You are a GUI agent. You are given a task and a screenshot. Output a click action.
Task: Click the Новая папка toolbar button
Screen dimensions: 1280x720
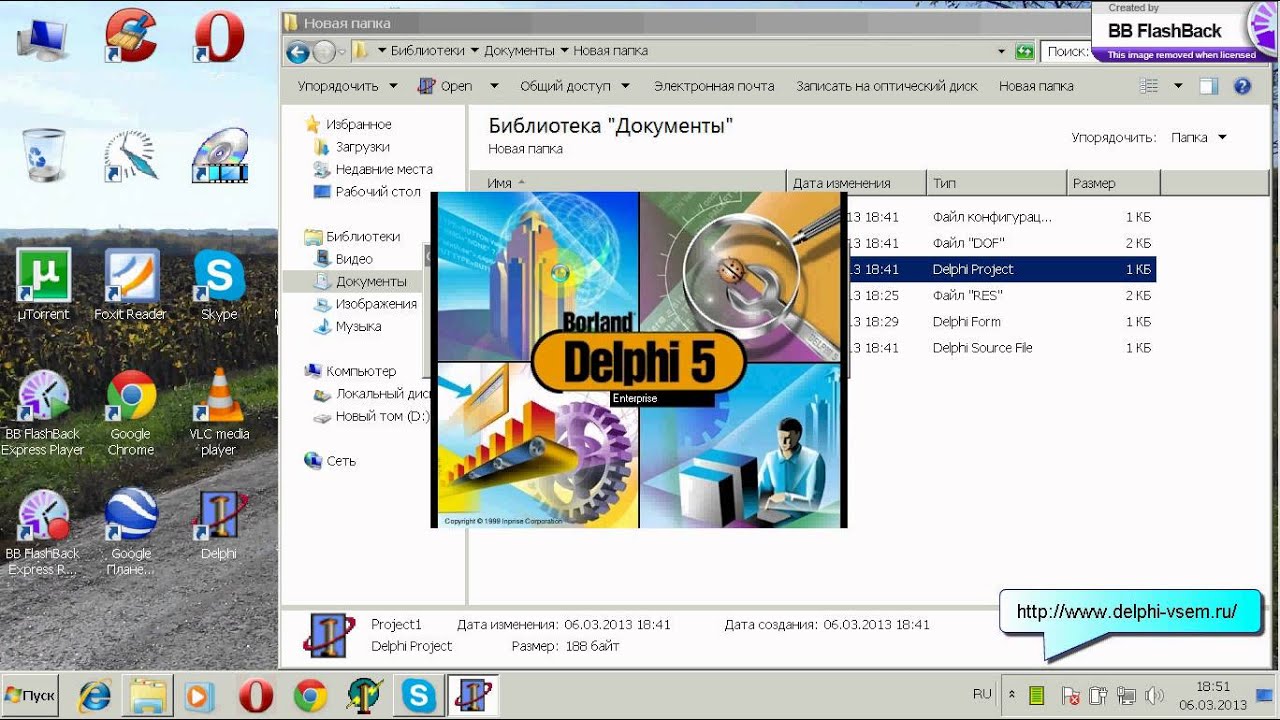[x=1036, y=86]
